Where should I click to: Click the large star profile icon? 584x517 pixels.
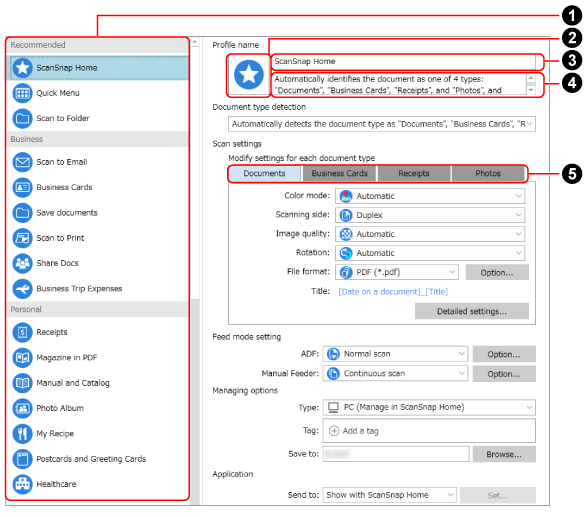click(x=248, y=75)
